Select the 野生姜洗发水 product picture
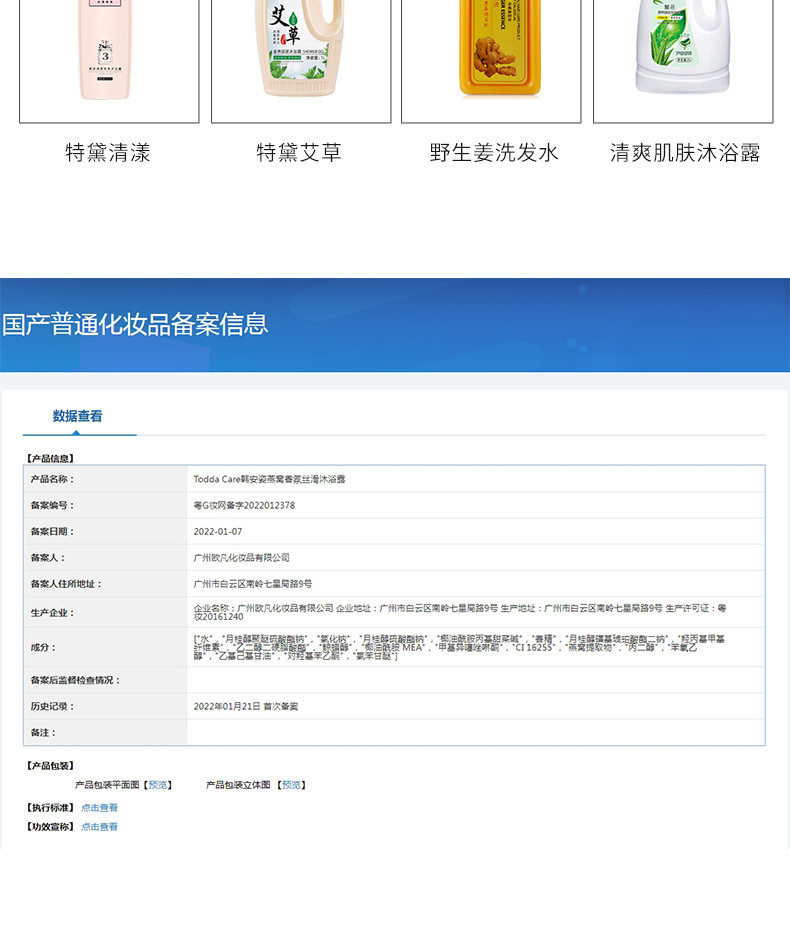This screenshot has height=939, width=790. point(491,61)
